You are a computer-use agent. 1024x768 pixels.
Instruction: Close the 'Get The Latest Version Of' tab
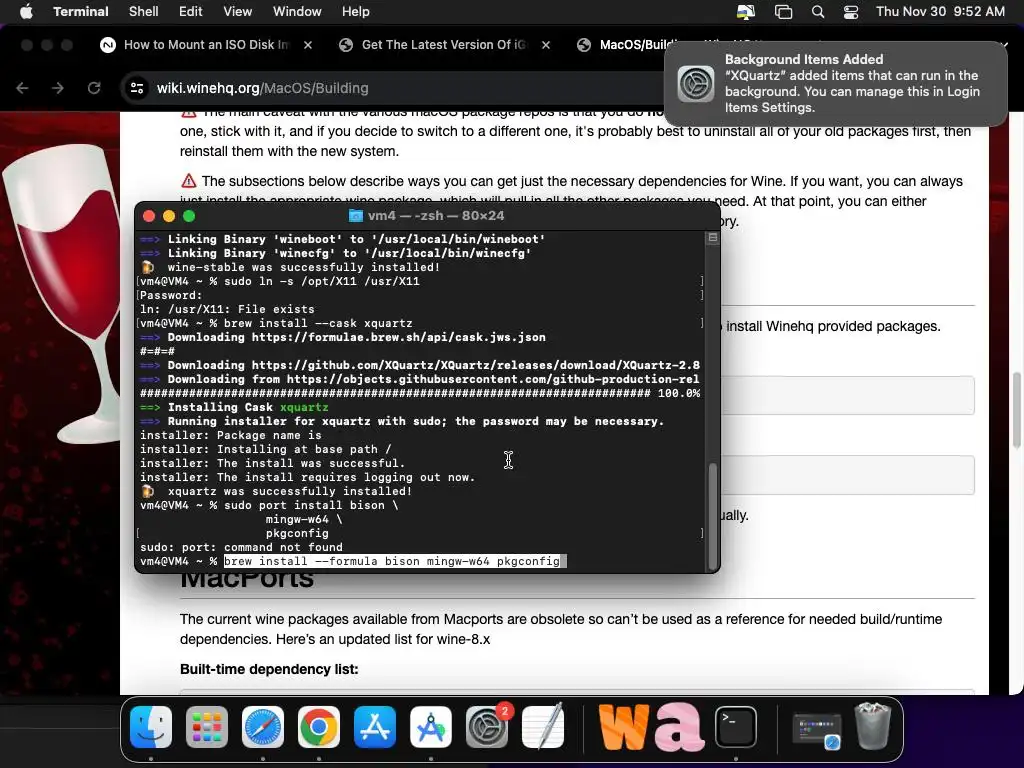546,44
